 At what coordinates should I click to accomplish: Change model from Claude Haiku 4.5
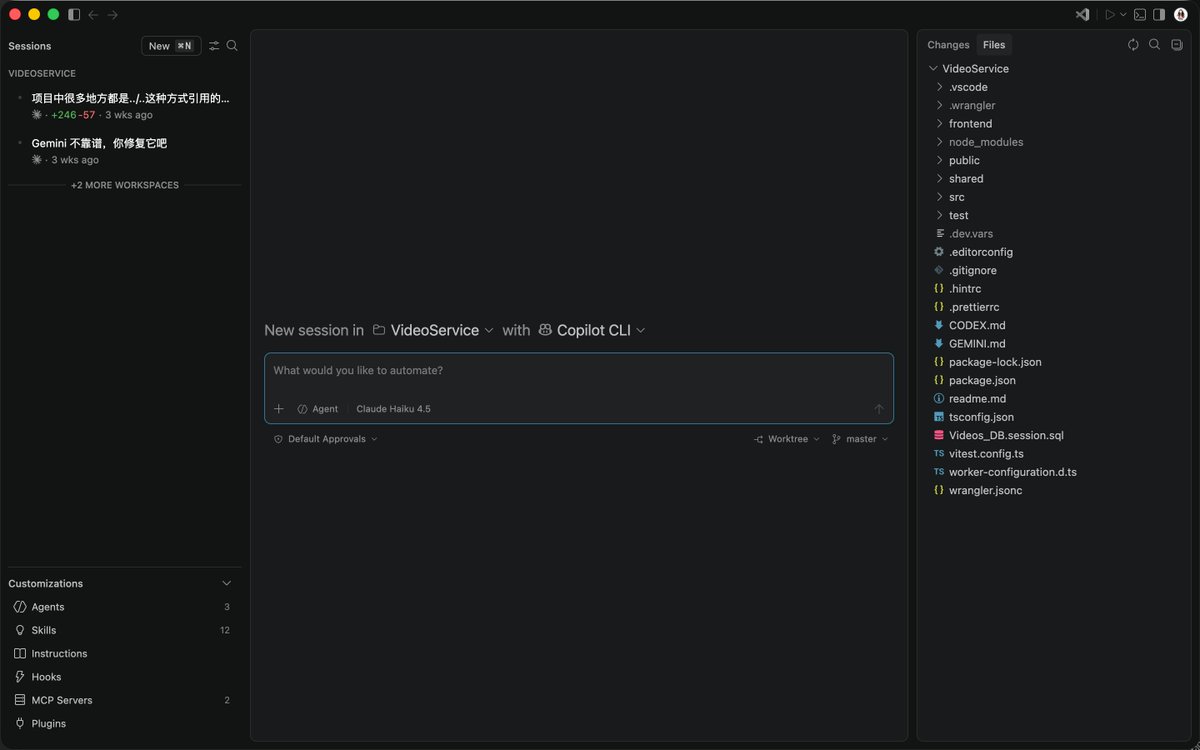pyautogui.click(x=394, y=409)
